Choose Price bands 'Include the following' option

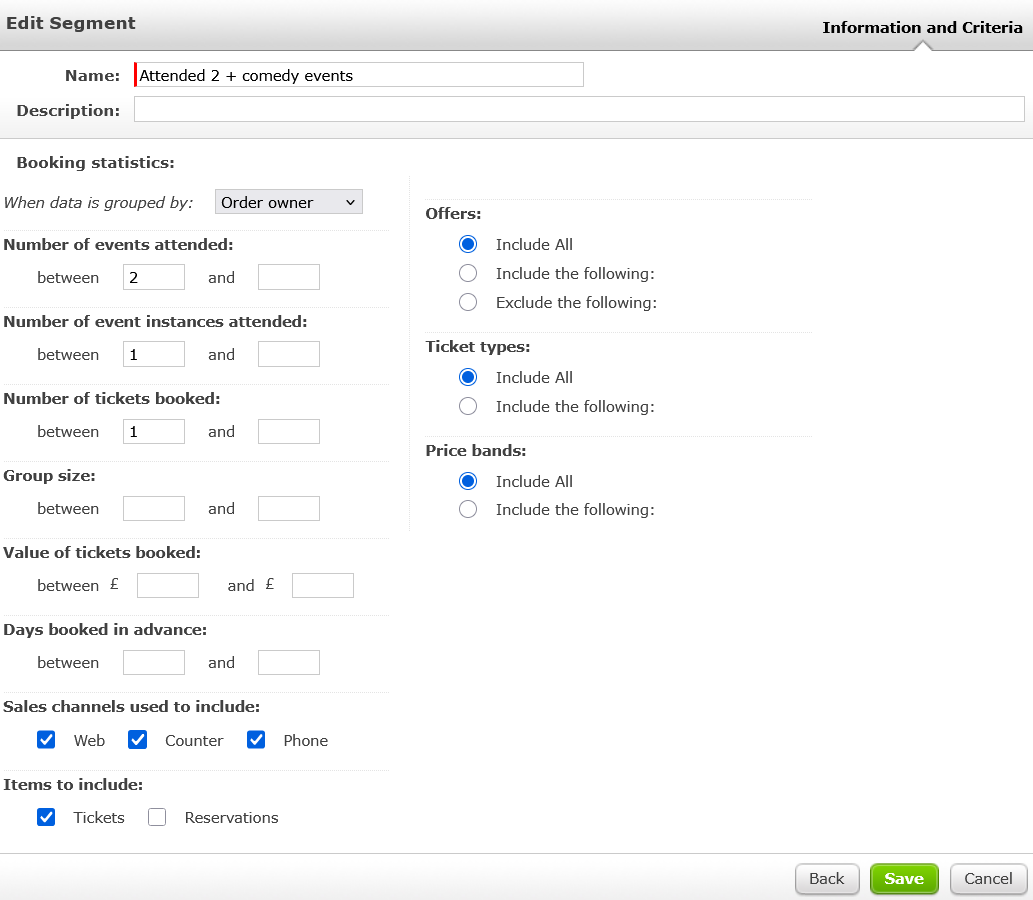pos(468,509)
